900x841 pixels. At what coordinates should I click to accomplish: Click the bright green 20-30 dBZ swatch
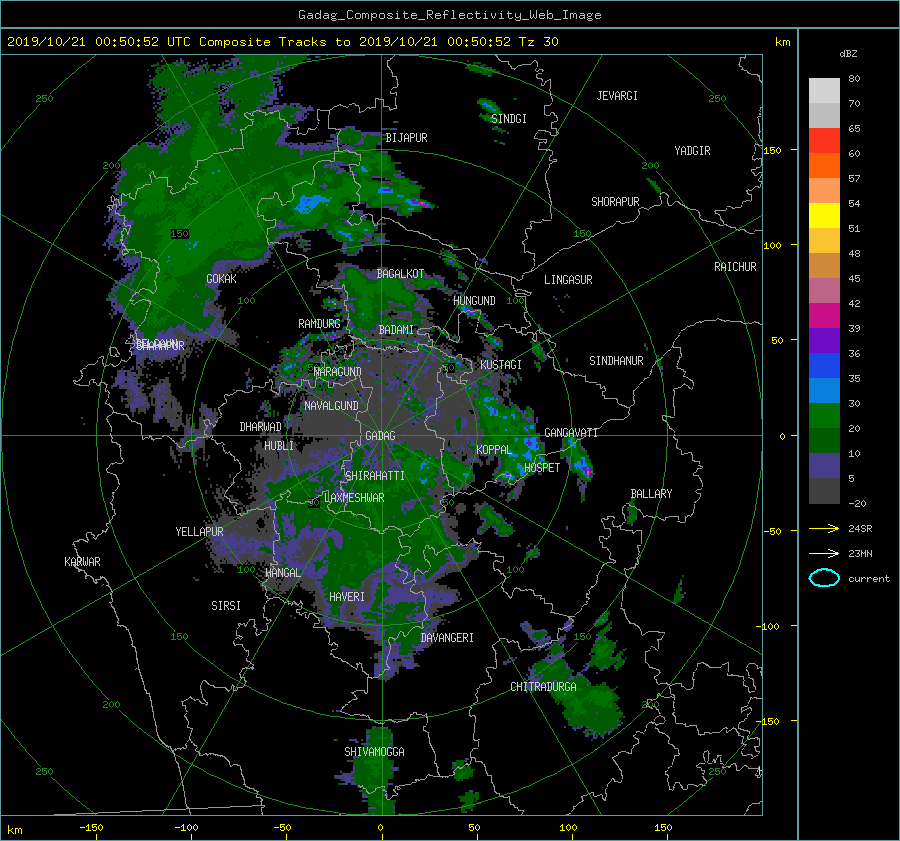tap(824, 415)
